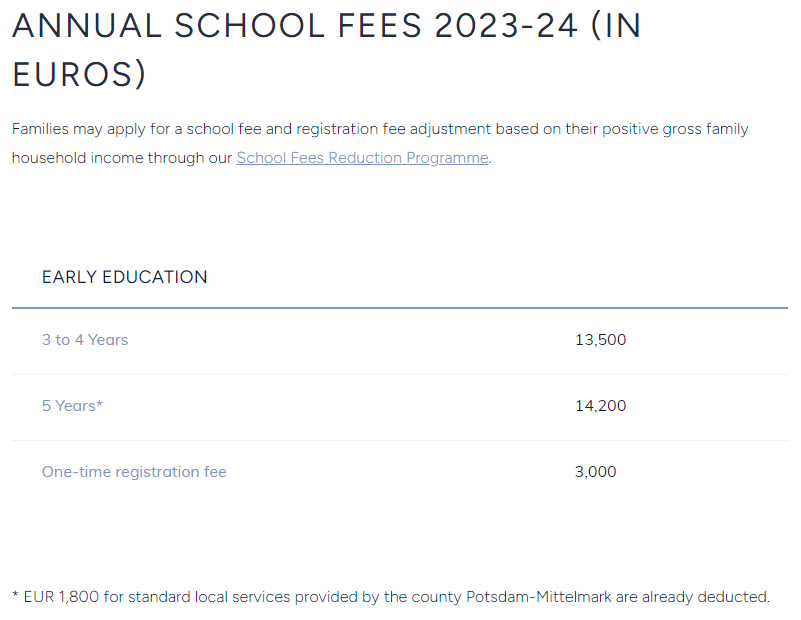Viewport: 801px width, 620px height.
Task: Click 'positive gross family' in the paragraph
Action: (x=675, y=129)
